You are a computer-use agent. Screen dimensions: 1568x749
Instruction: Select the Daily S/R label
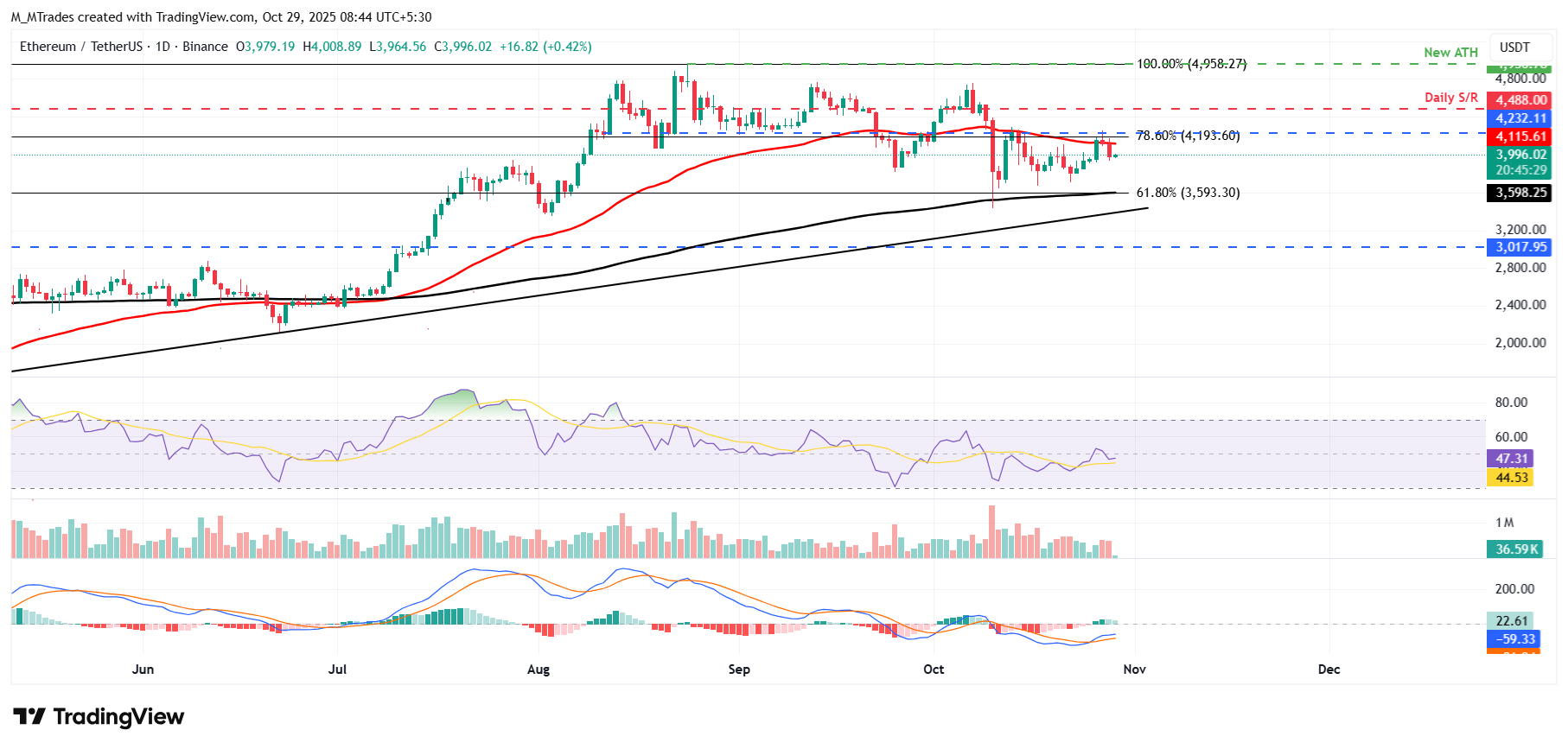coord(1450,98)
